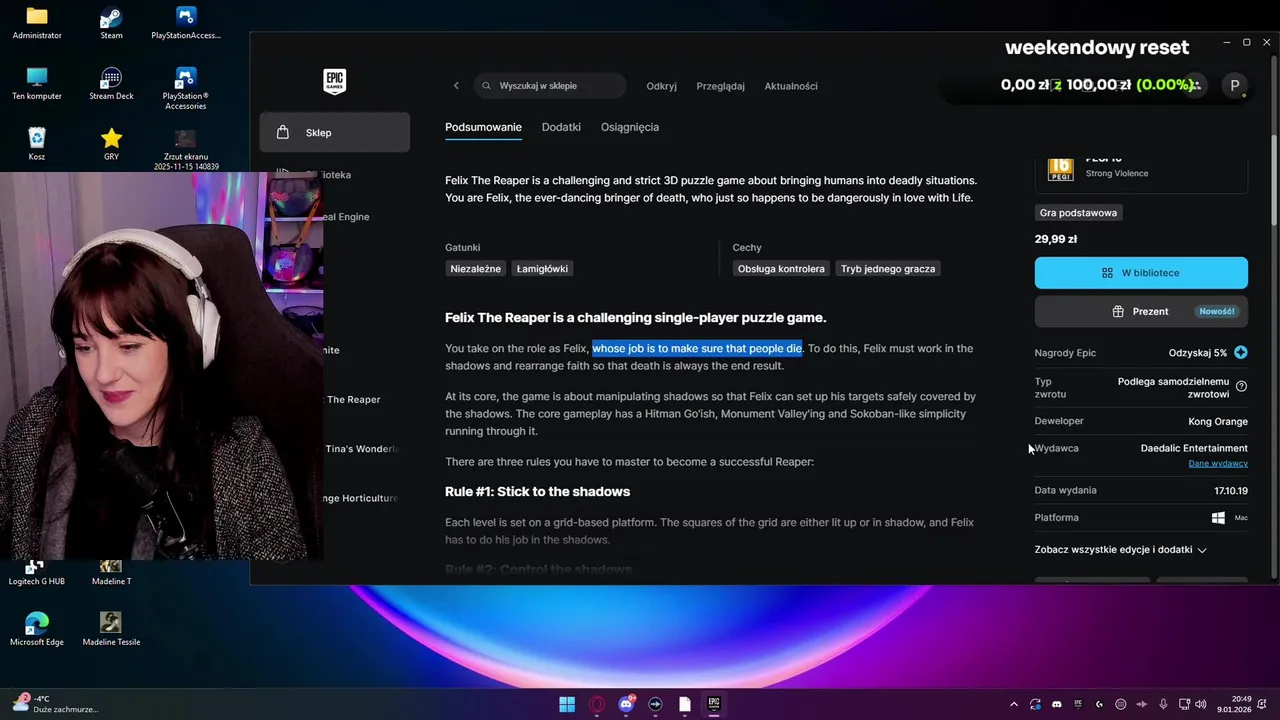Open the Madeline Tessile desktop shortcut

pyautogui.click(x=111, y=630)
